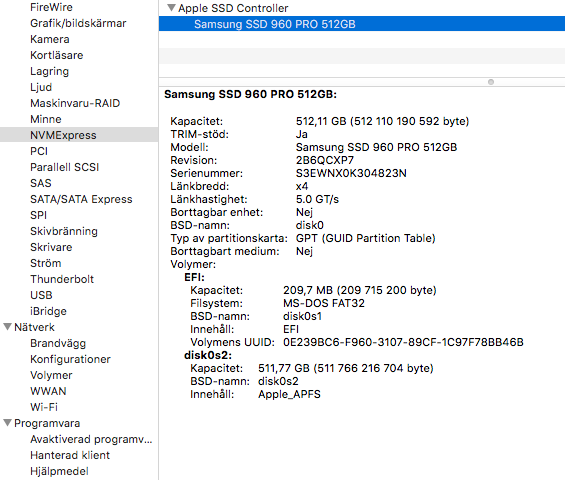Select Kortläsare in the sidebar
Screen dimensions: 565x480
pyautogui.click(x=57, y=55)
